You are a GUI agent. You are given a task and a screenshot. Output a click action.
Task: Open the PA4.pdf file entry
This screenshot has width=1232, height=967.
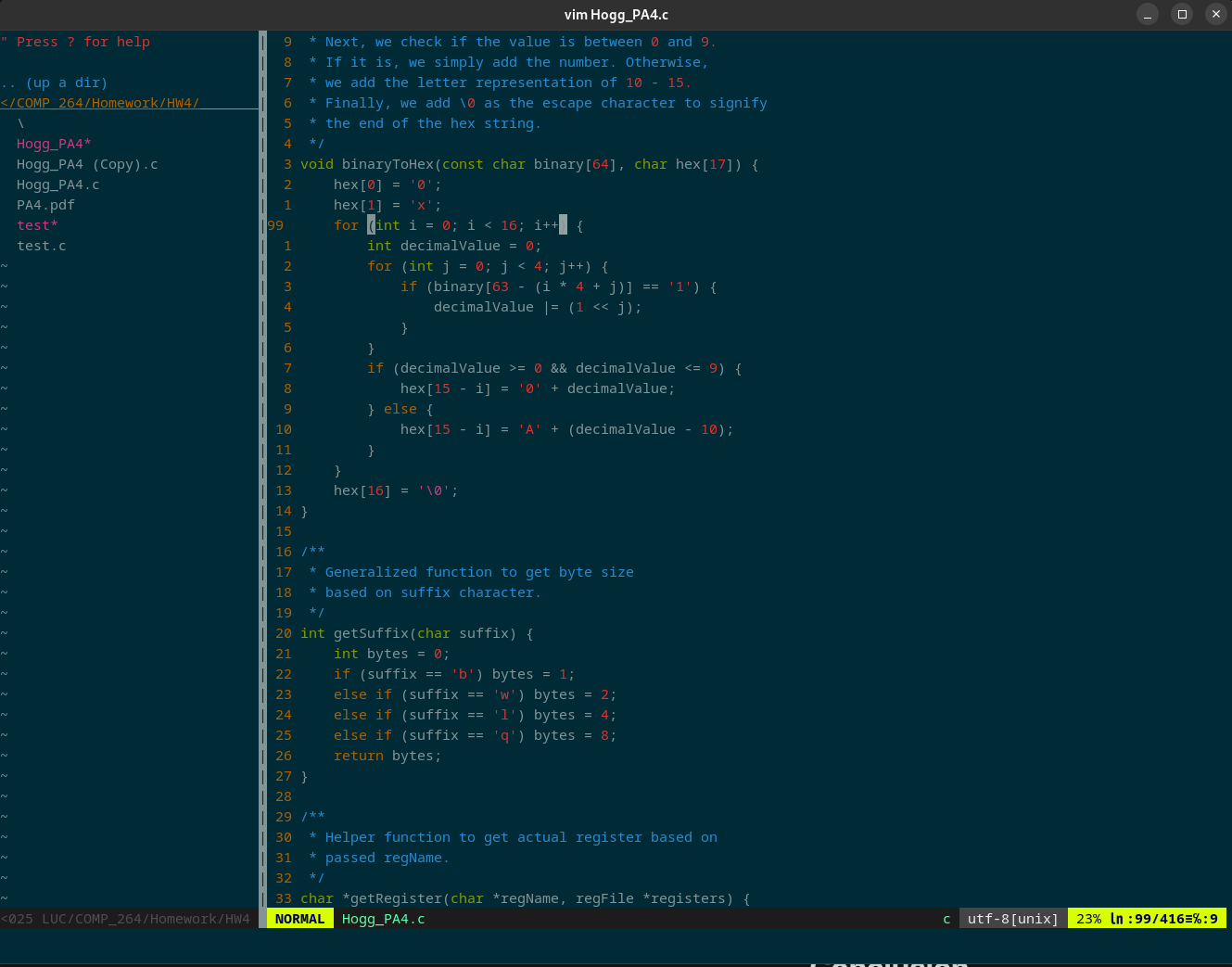[45, 205]
